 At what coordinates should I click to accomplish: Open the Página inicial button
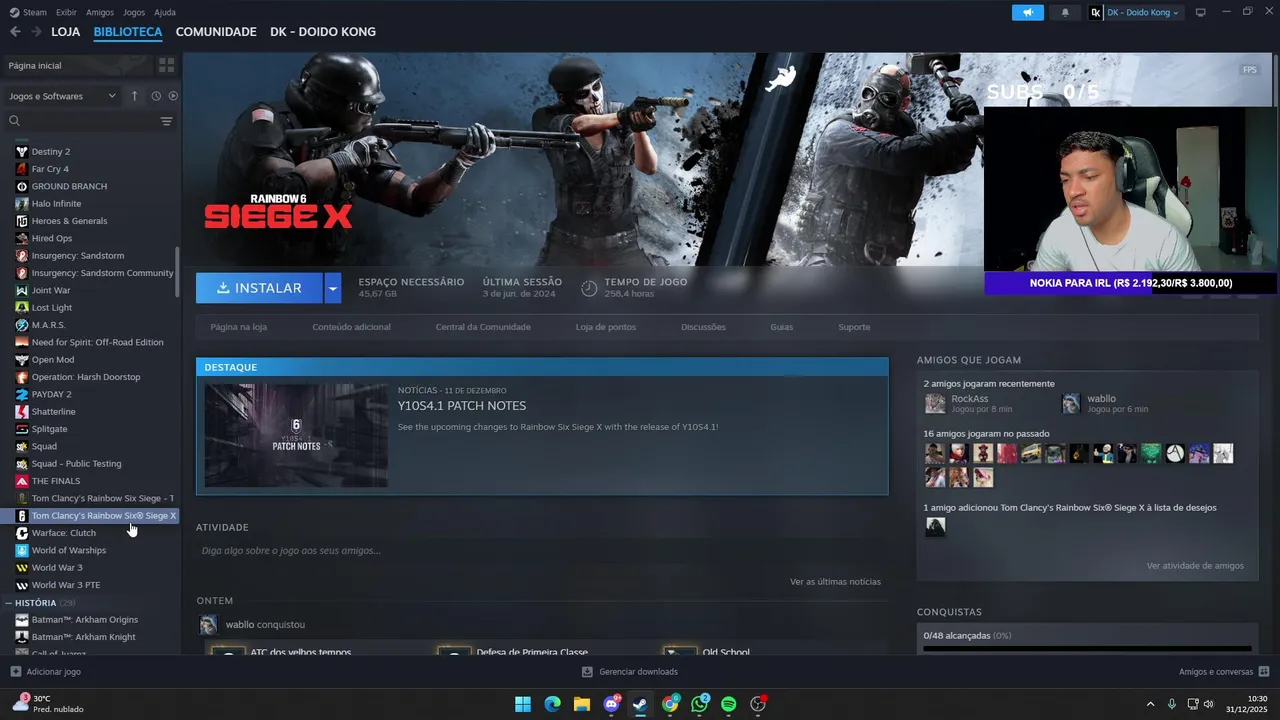tap(78, 65)
